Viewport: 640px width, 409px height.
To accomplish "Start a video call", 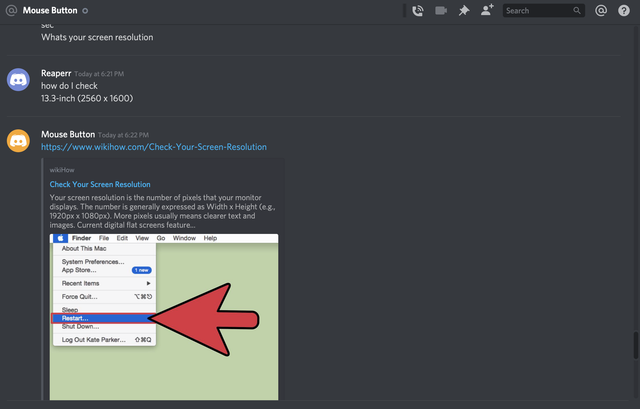I will click(x=441, y=11).
